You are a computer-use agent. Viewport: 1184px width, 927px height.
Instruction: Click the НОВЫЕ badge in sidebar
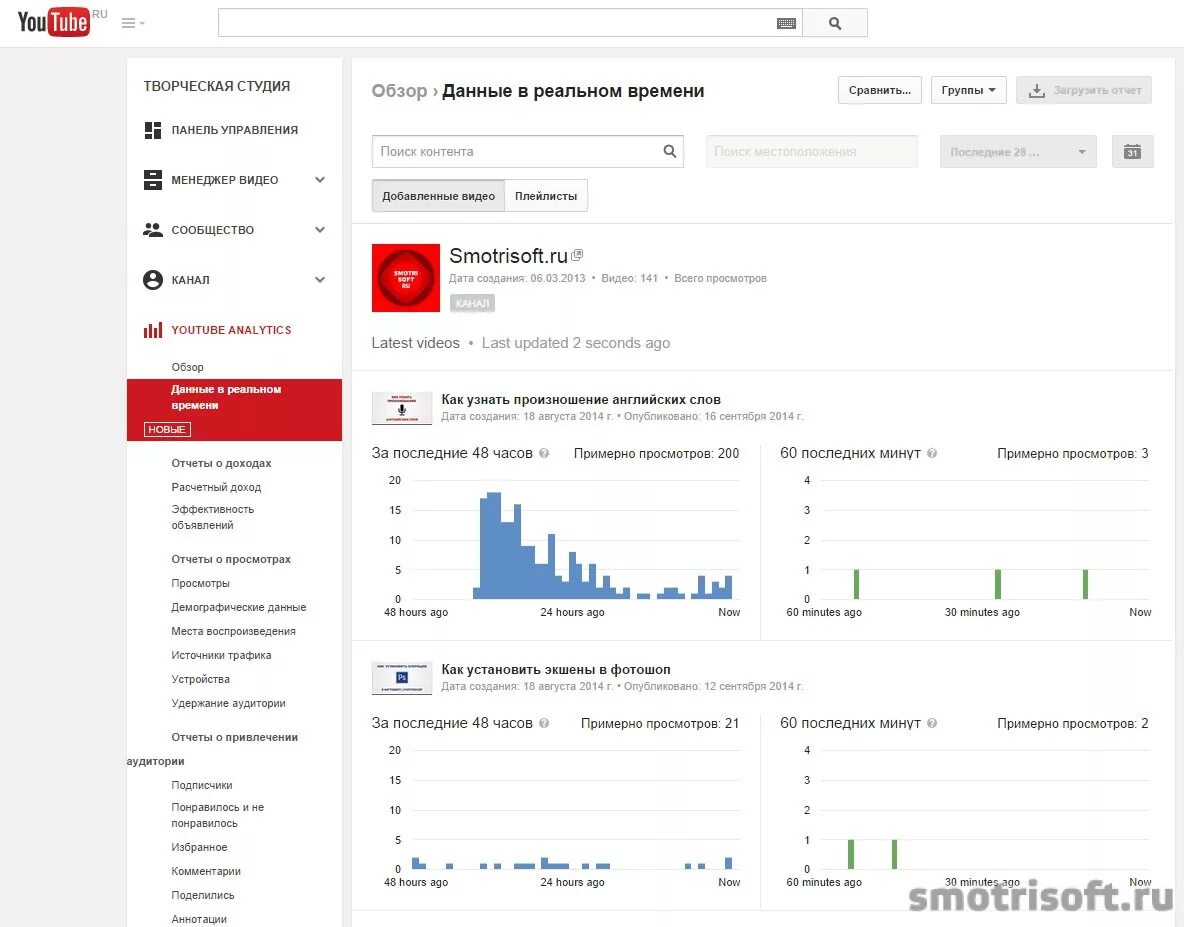point(167,430)
